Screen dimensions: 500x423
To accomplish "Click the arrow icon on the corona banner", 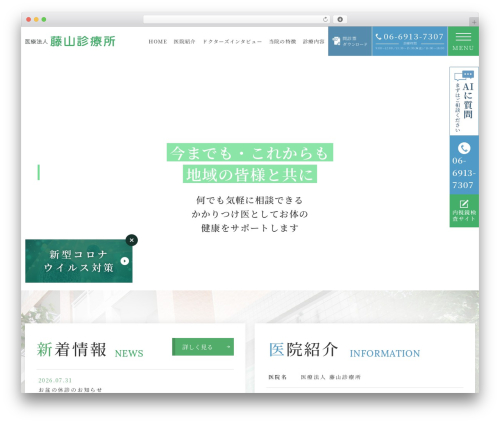I will 125,261.
